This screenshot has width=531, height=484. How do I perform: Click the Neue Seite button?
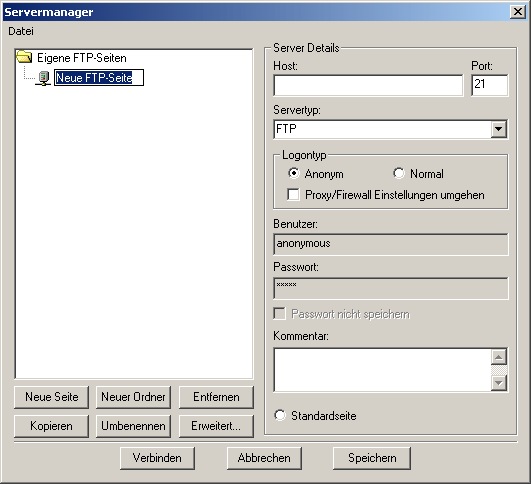point(51,397)
